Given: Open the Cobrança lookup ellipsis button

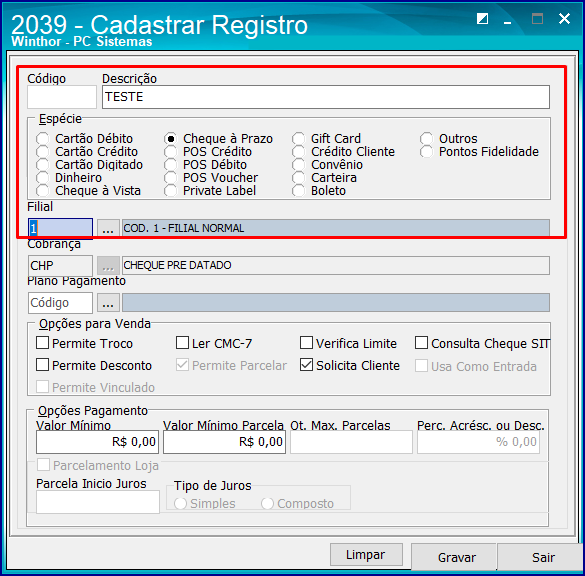Looking at the screenshot, I should click(x=108, y=265).
